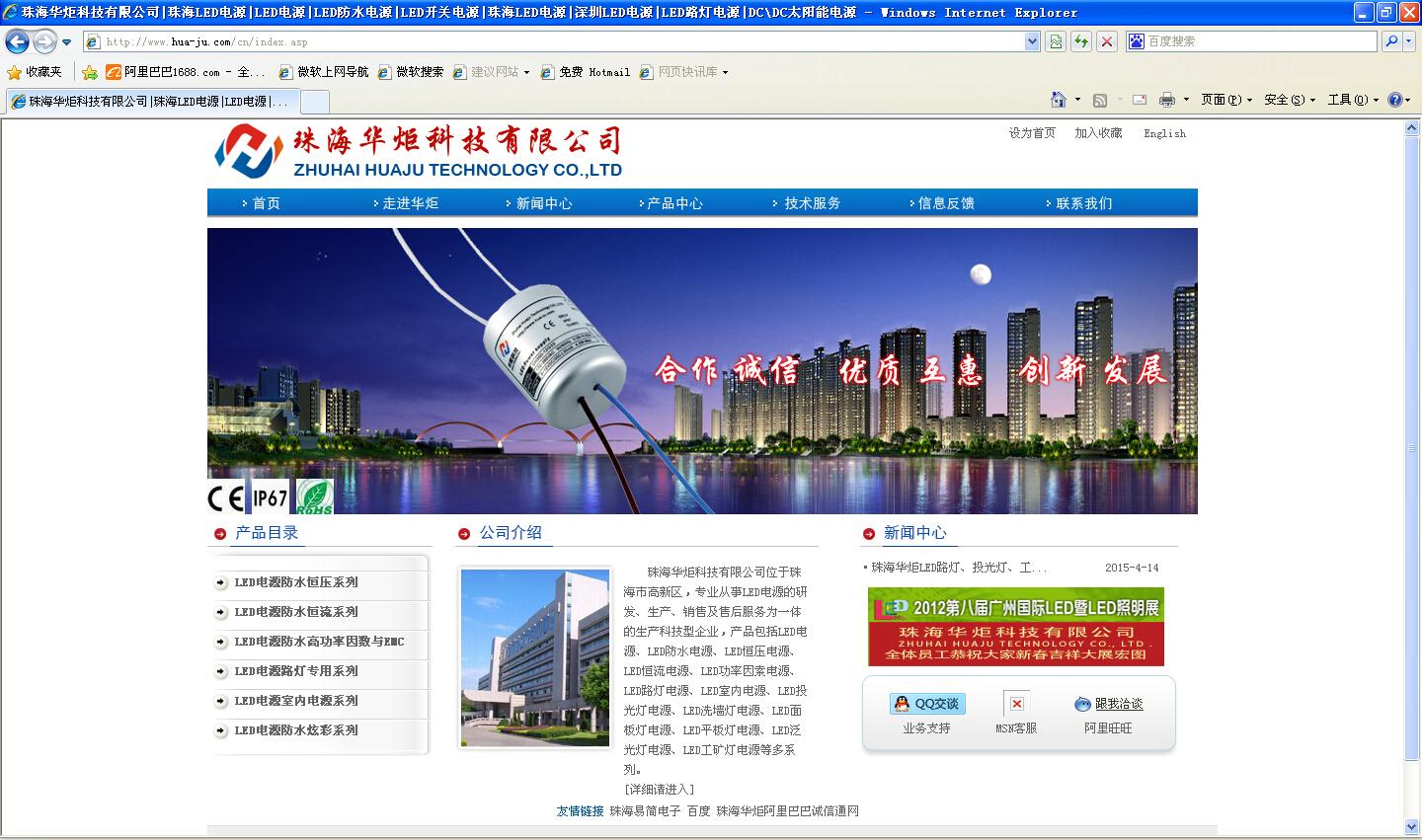Open a new blank tab
This screenshot has width=1422, height=840.
pos(314,101)
